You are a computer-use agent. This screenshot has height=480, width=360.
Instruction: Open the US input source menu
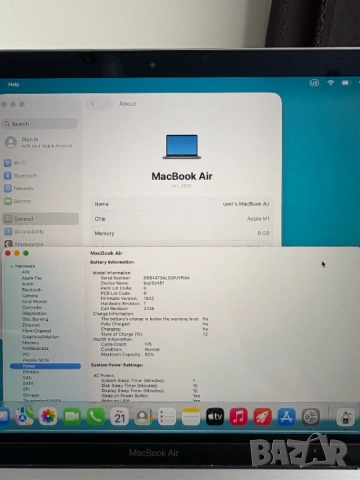(314, 82)
